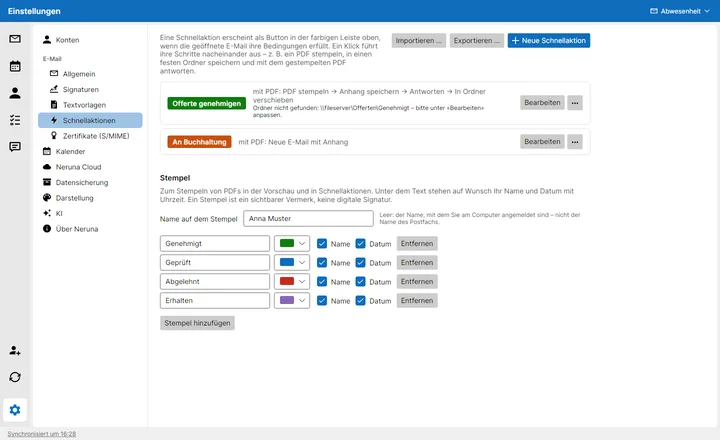Click Bearbeiten for Offerte genehmigen

(x=542, y=103)
